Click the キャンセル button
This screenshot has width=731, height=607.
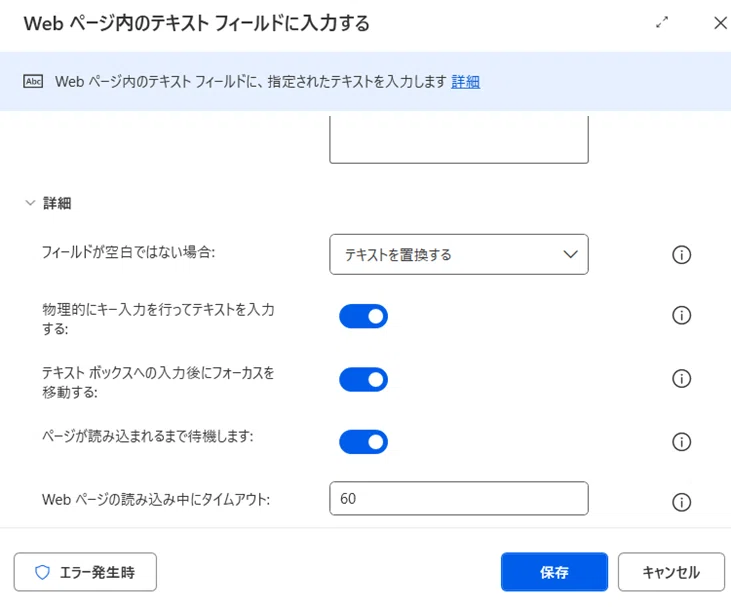tap(671, 572)
